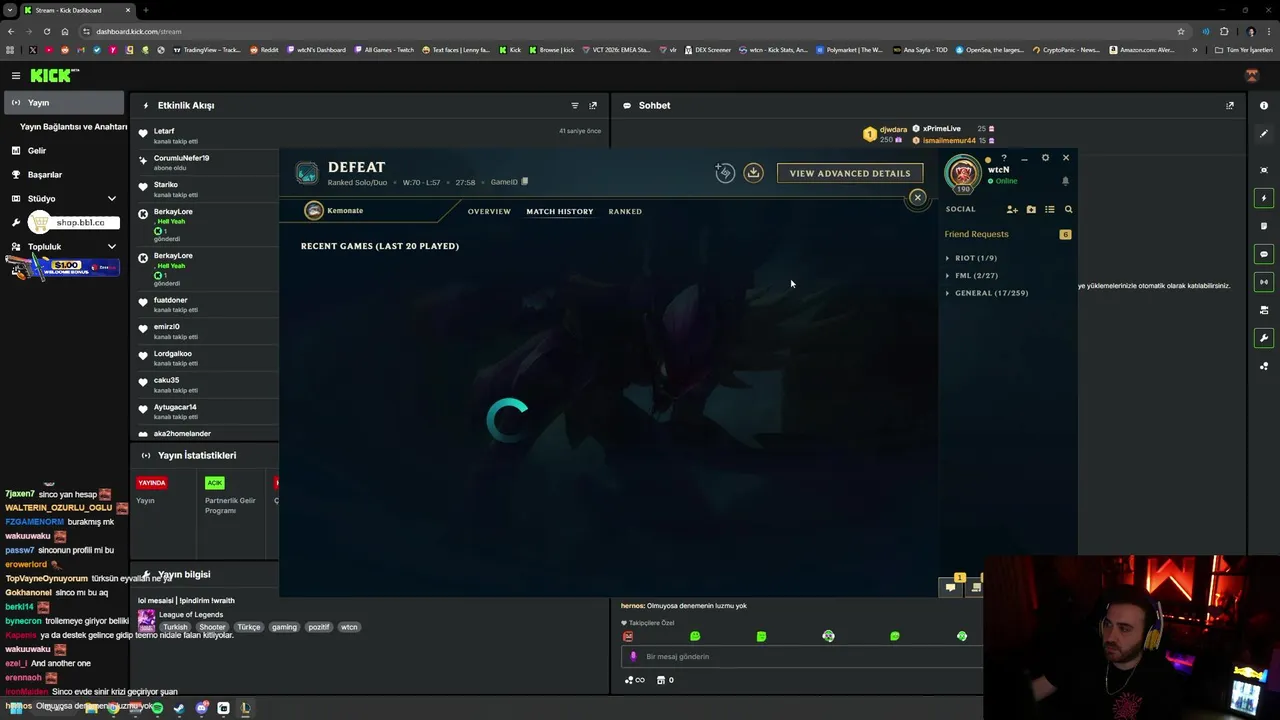The image size is (1280, 720).
Task: Switch to the Ranked tab
Action: tap(625, 212)
